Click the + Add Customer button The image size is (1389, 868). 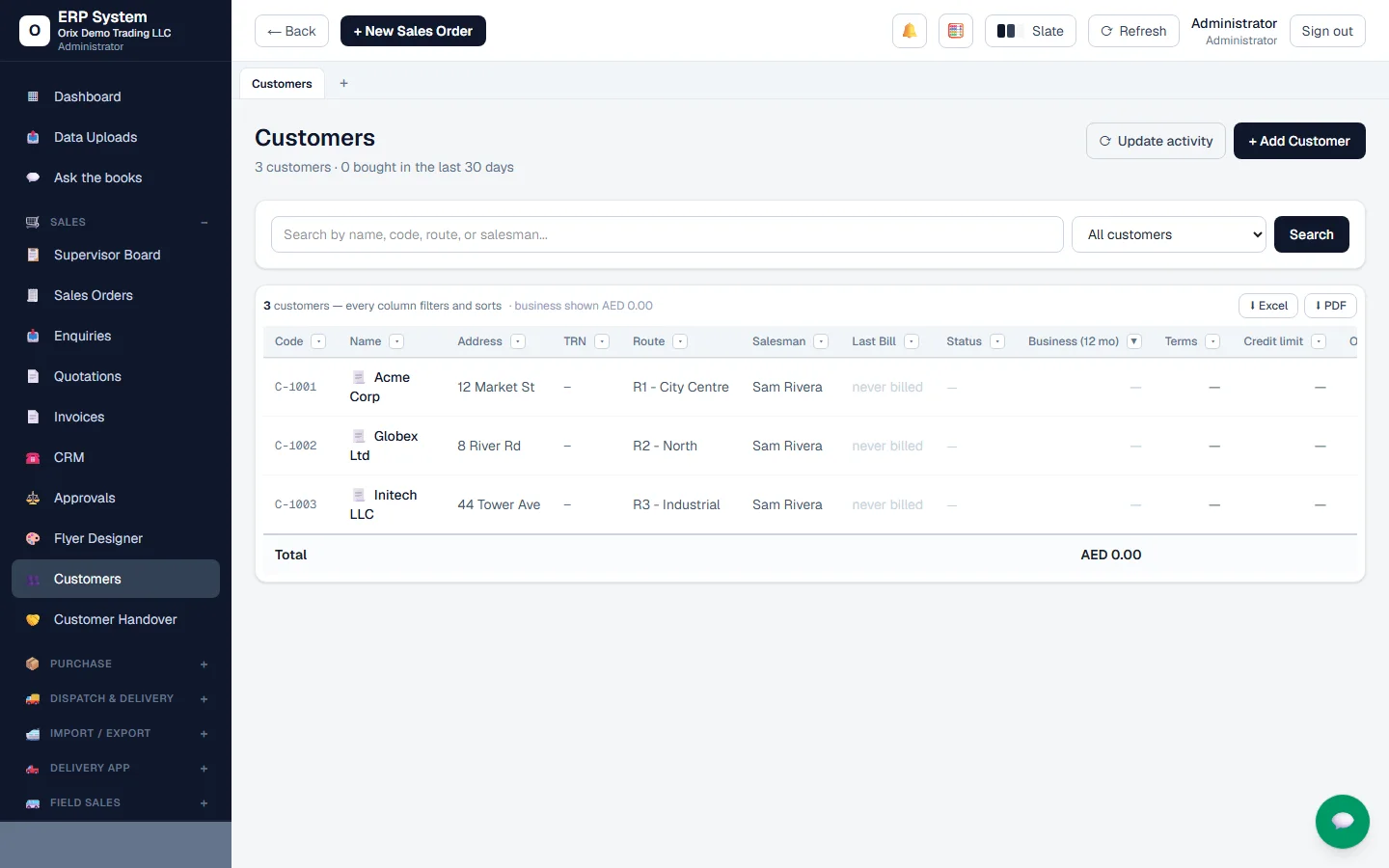click(1299, 141)
